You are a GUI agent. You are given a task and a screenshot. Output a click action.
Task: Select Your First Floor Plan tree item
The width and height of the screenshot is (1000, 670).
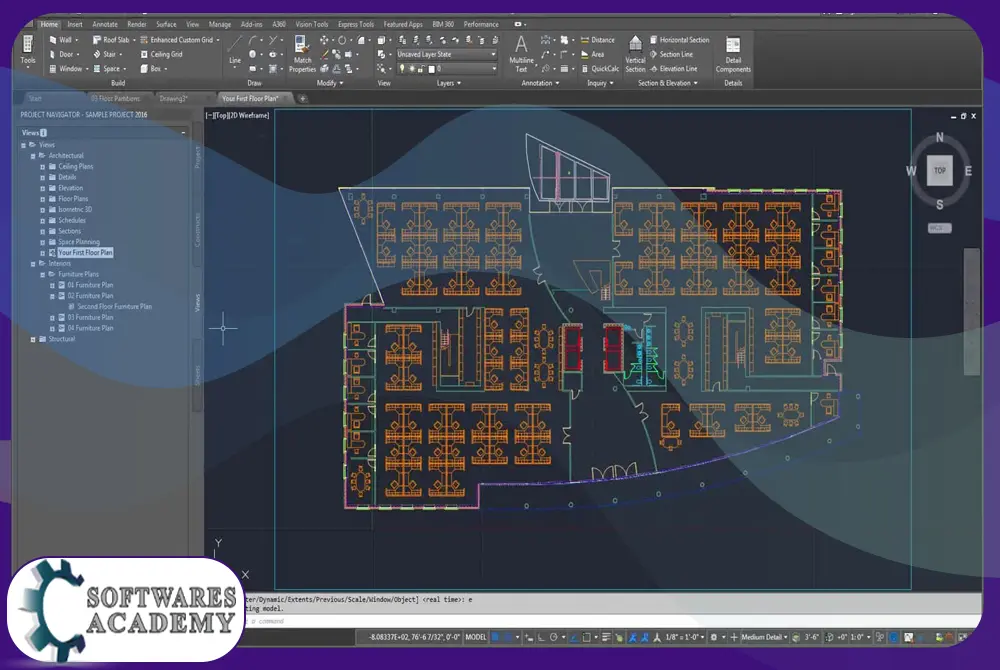click(85, 253)
